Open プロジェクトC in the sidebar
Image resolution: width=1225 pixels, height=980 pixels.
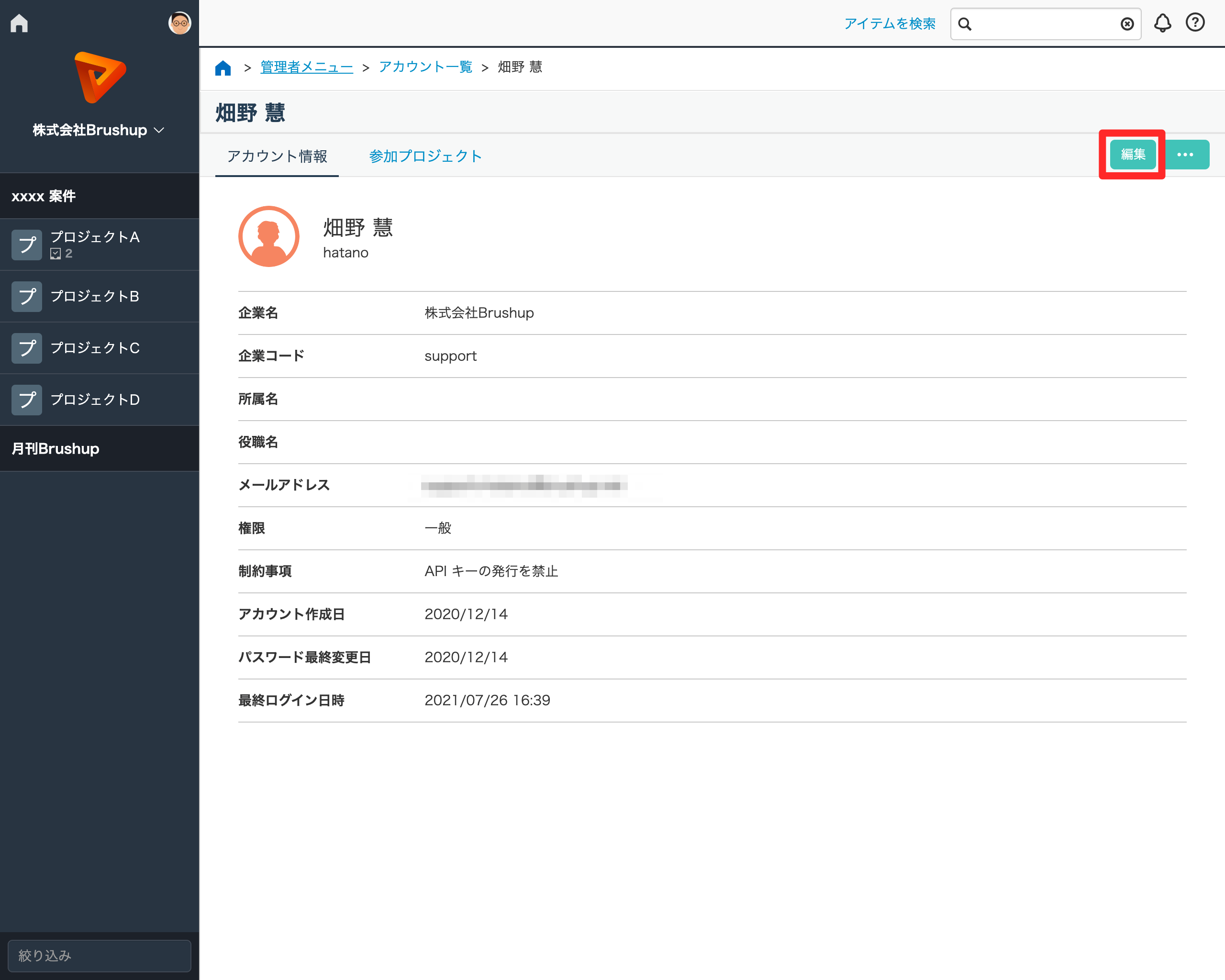tap(95, 348)
